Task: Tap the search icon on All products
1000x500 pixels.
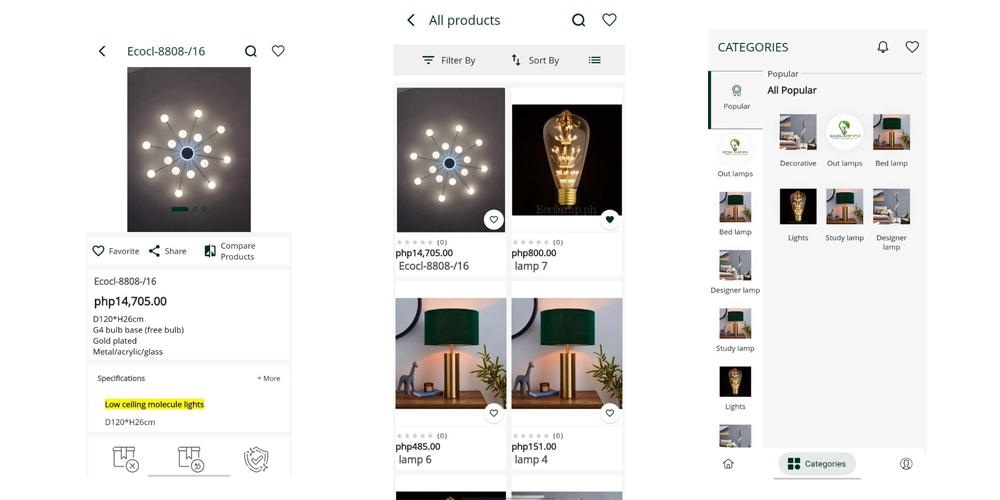Action: tap(578, 20)
